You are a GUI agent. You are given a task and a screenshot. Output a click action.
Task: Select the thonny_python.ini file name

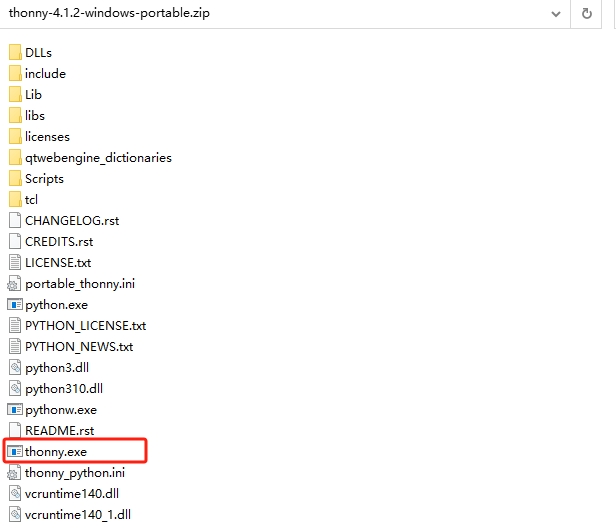coord(75,473)
